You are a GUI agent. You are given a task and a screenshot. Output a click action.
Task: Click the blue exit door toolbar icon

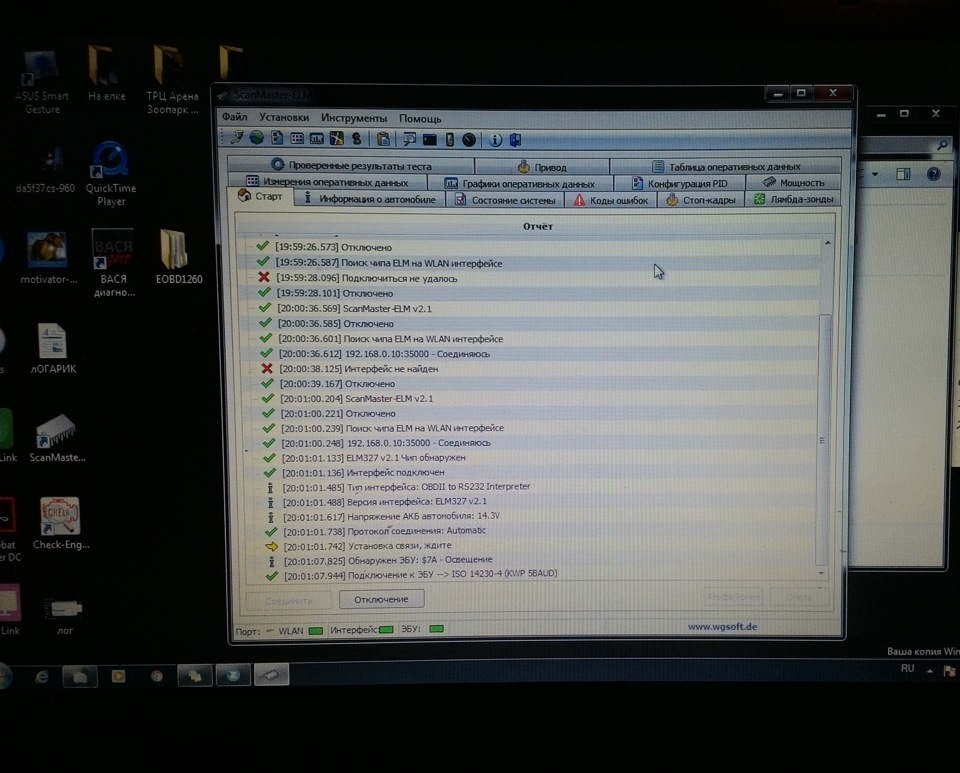516,140
